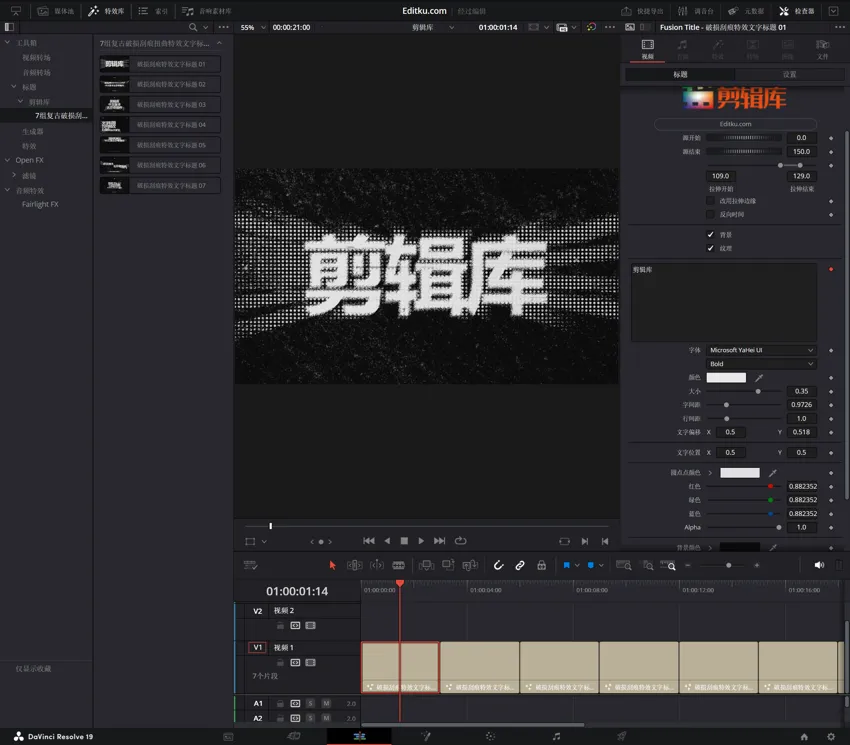Open the 调音台 Mixer panel
850x745 pixels.
click(x=696, y=11)
